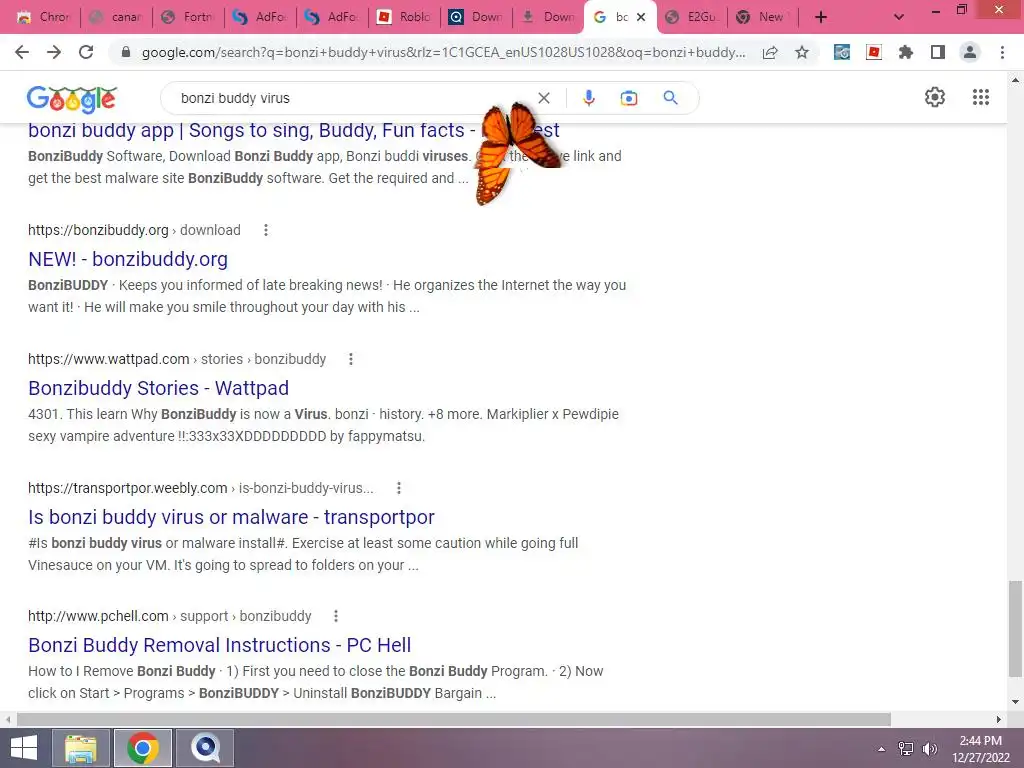Toggle the browser side panel
1024x768 pixels.
pos(938,52)
